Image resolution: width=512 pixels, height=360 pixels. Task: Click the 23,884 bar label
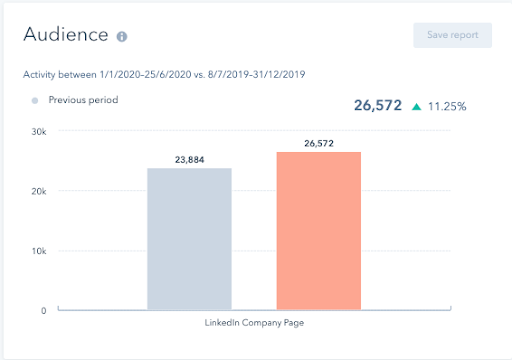189,160
